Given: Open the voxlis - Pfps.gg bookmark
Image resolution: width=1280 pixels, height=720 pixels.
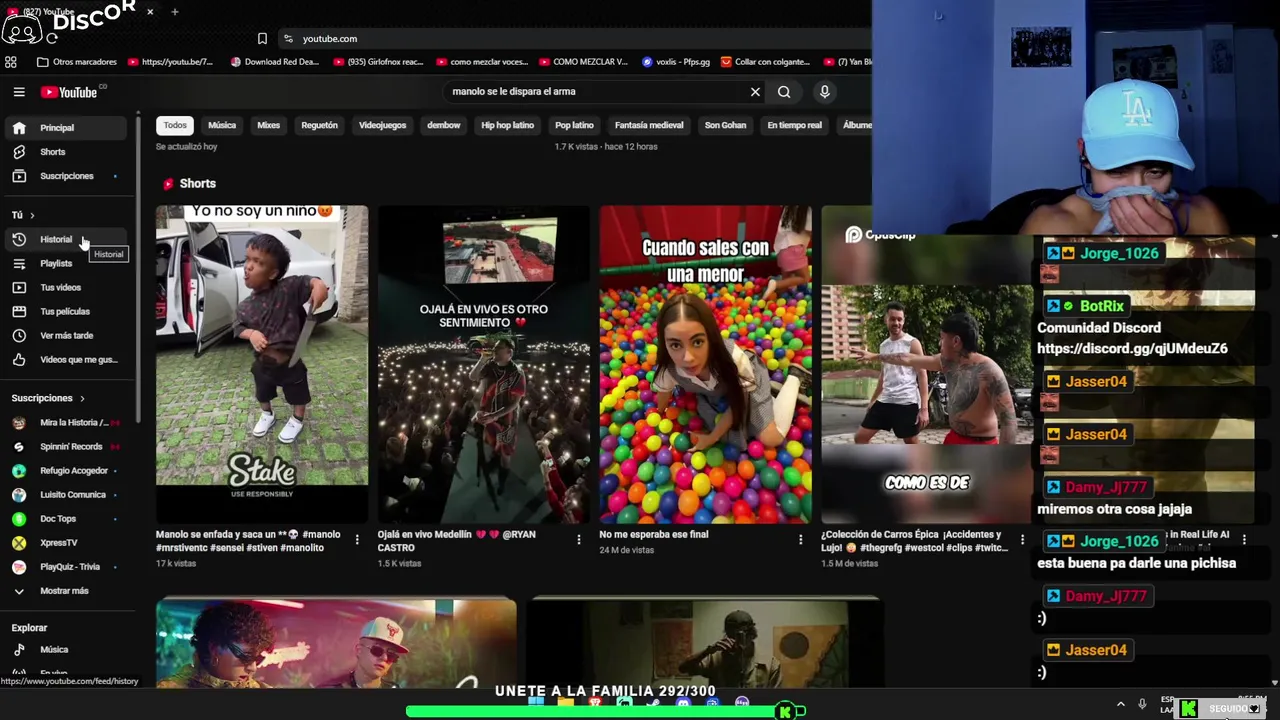Looking at the screenshot, I should (x=676, y=62).
